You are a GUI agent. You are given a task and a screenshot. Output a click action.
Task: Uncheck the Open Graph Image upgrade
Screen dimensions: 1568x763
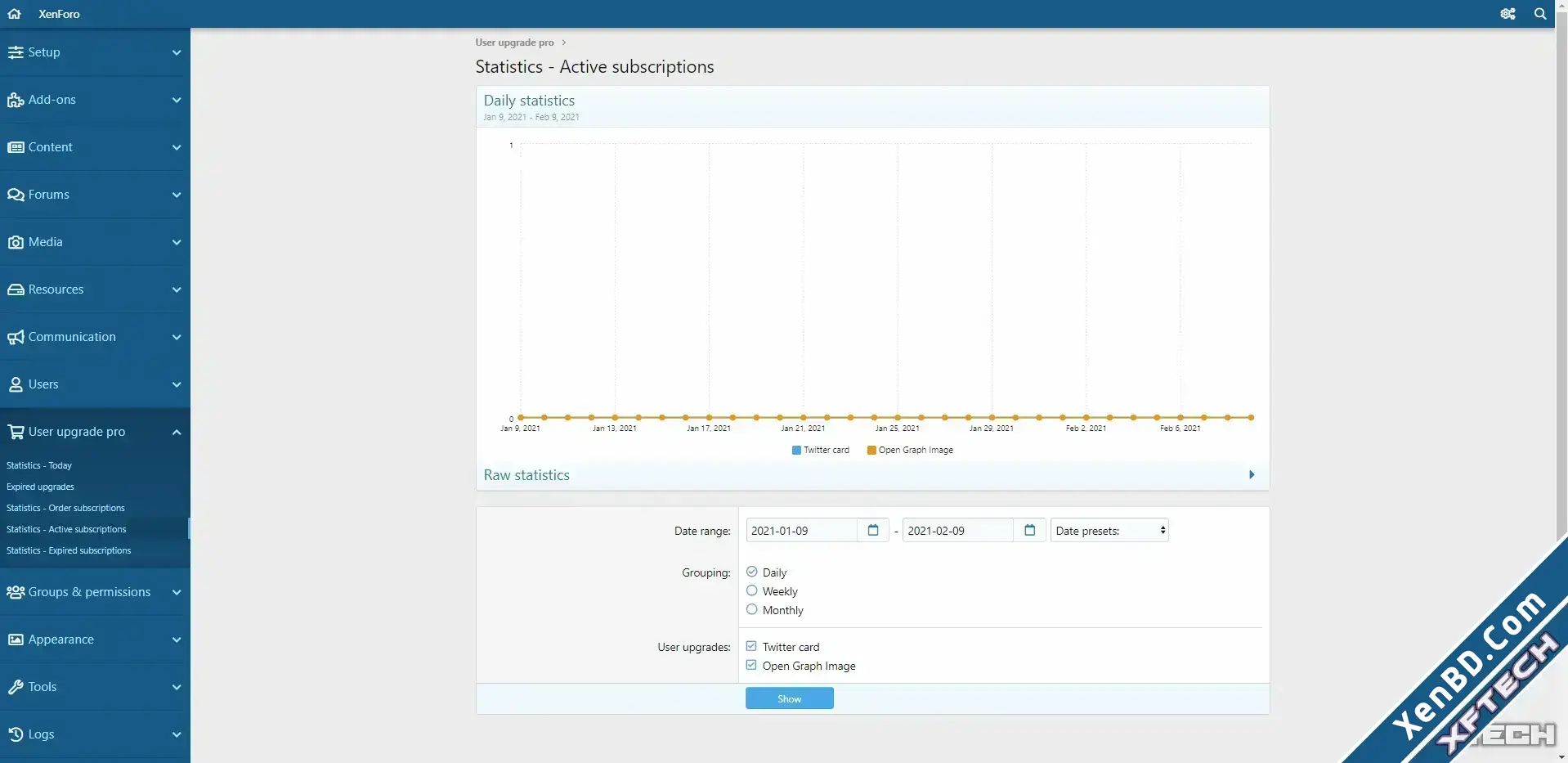click(x=751, y=665)
